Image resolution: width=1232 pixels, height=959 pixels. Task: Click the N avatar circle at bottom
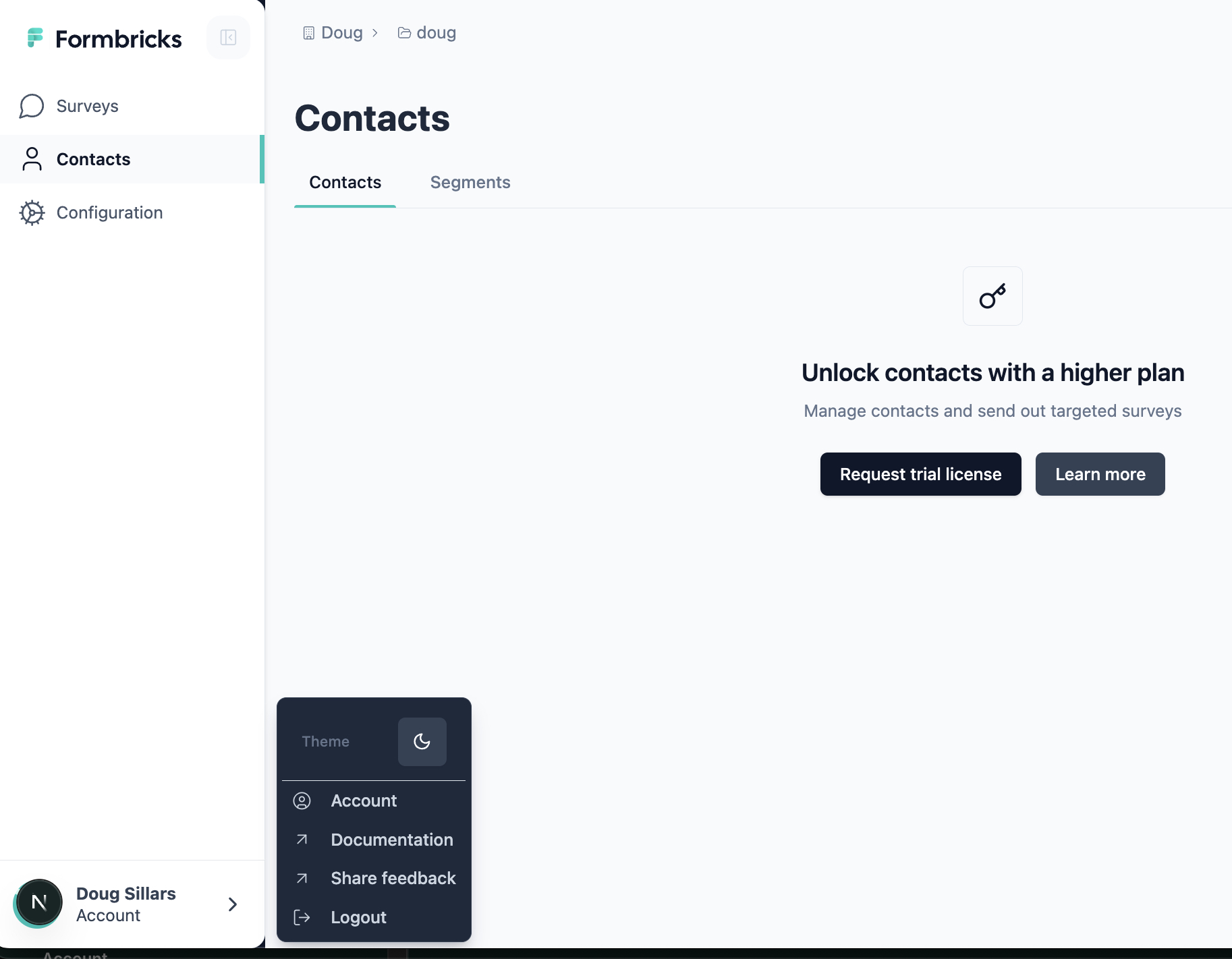tap(38, 902)
